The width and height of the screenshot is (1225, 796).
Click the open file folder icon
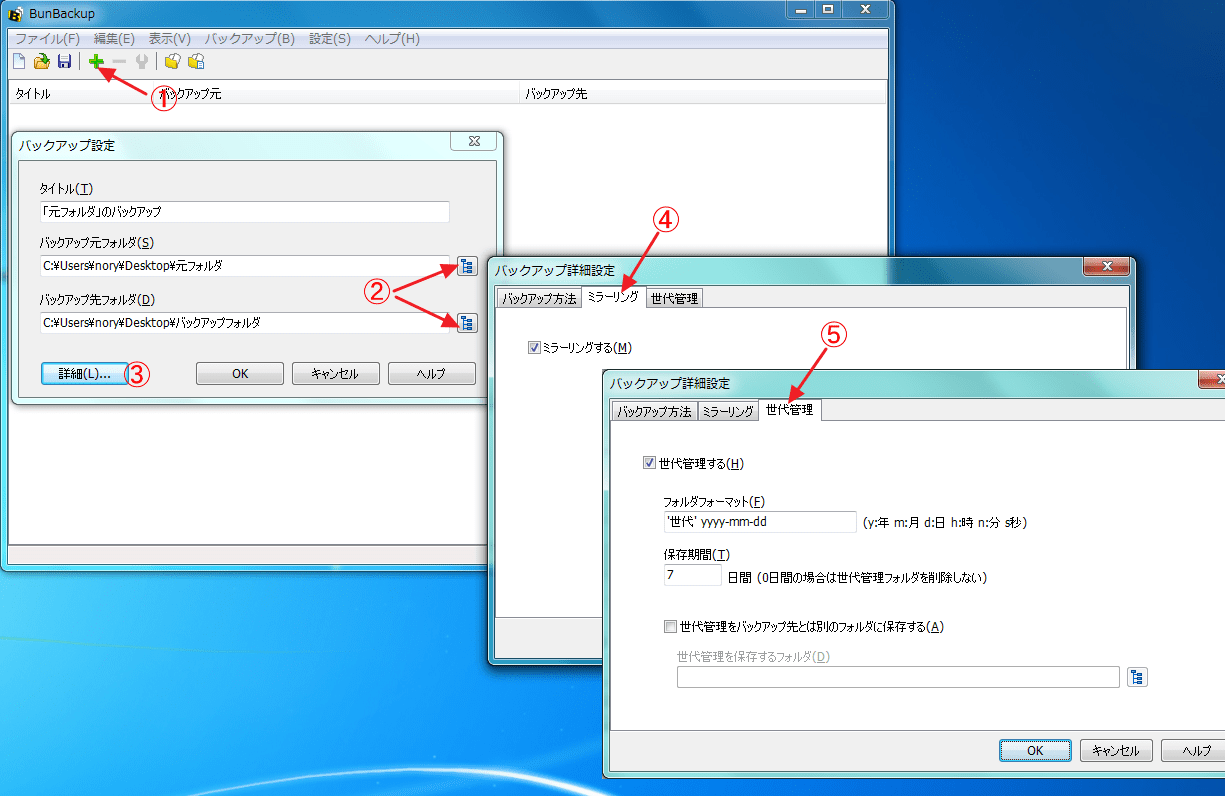pos(41,62)
